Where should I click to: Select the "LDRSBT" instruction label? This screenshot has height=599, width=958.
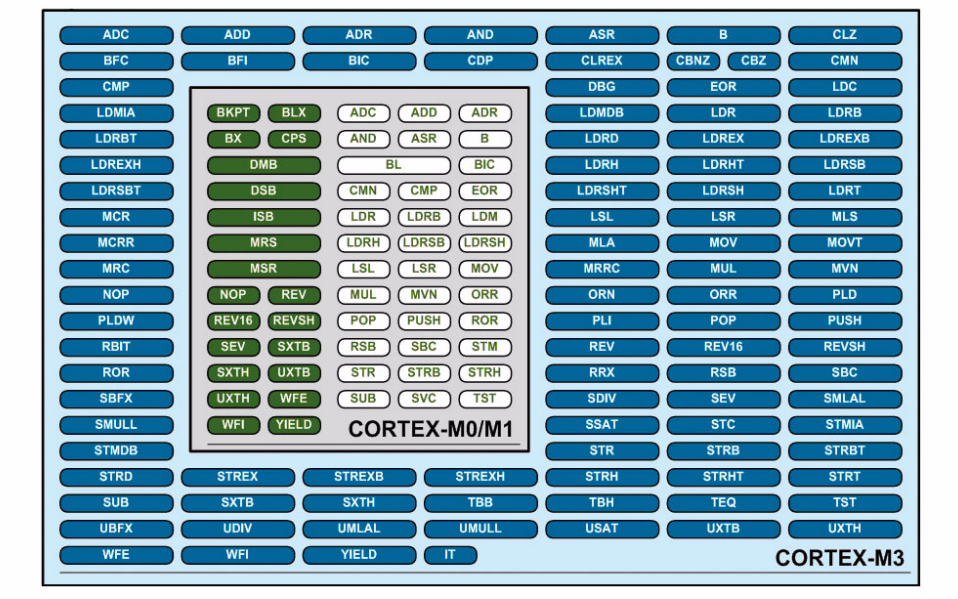point(116,191)
